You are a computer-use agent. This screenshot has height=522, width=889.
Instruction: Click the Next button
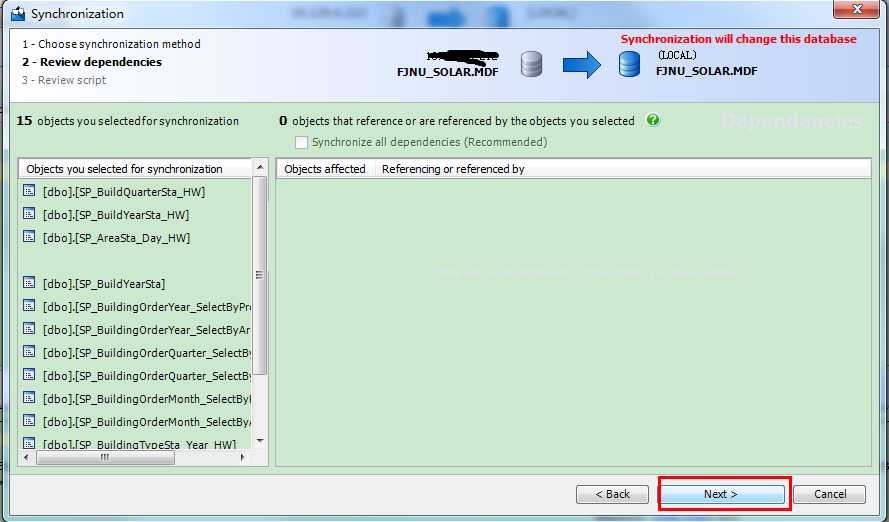pos(721,494)
